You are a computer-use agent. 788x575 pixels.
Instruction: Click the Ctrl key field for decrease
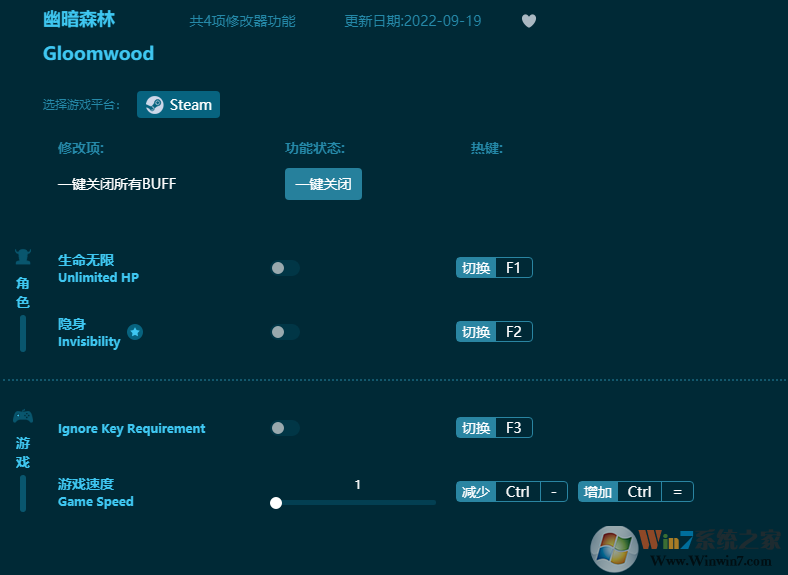pos(518,492)
